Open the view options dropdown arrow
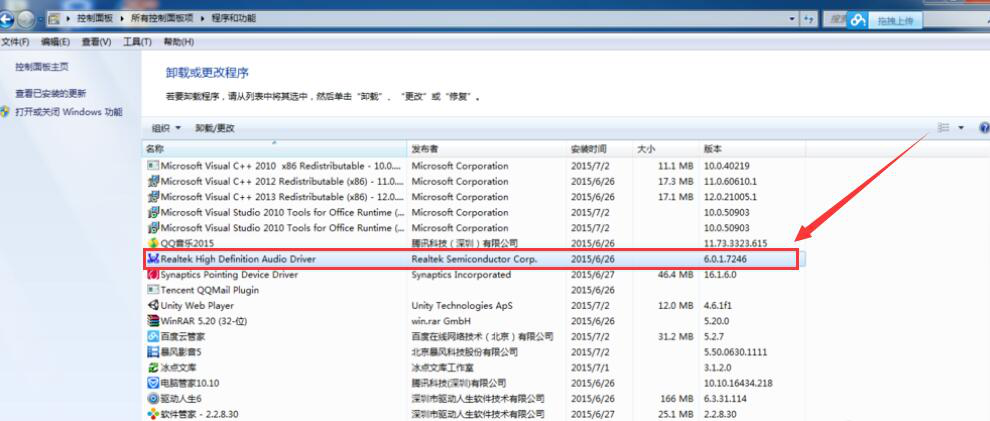 (x=961, y=128)
